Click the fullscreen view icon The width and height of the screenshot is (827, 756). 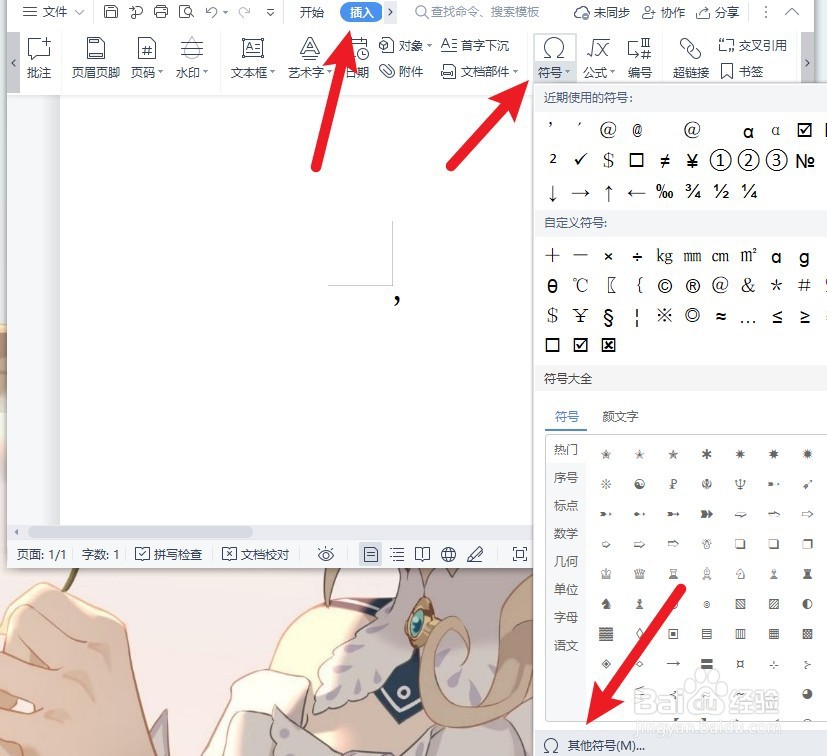520,554
